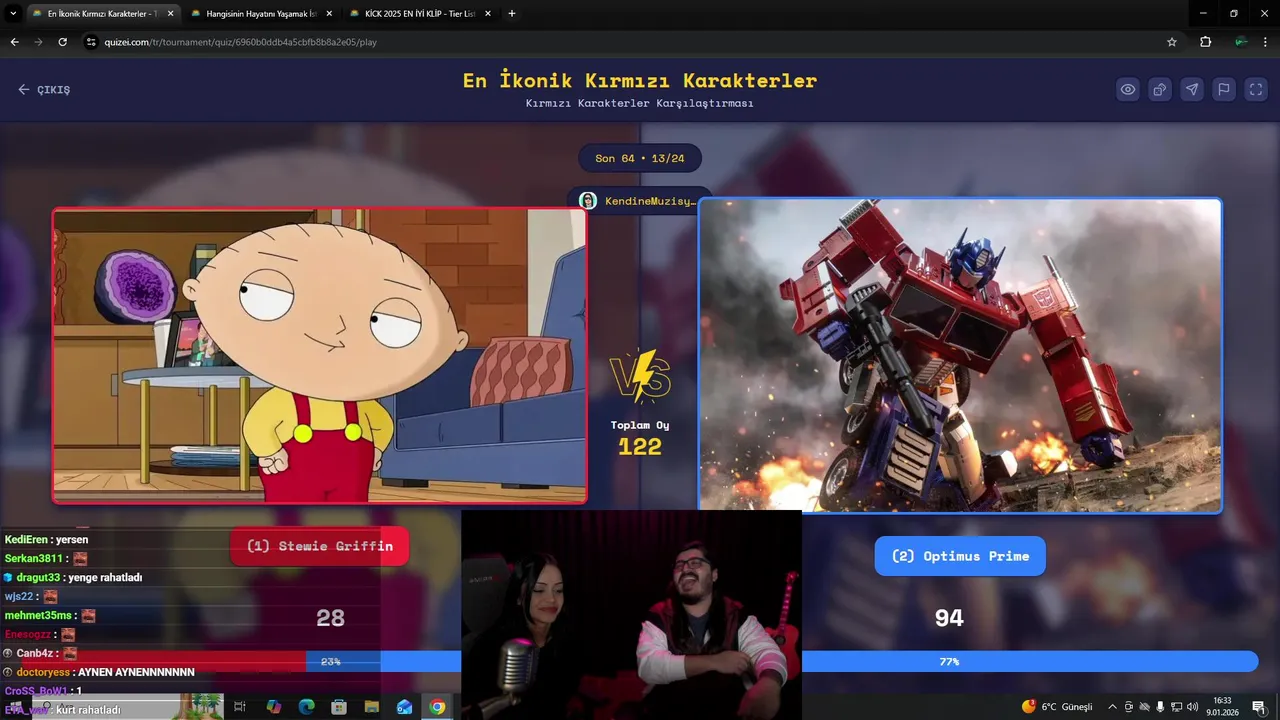The image size is (1280, 720).
Task: Open Outlook from the taskbar
Action: (404, 707)
